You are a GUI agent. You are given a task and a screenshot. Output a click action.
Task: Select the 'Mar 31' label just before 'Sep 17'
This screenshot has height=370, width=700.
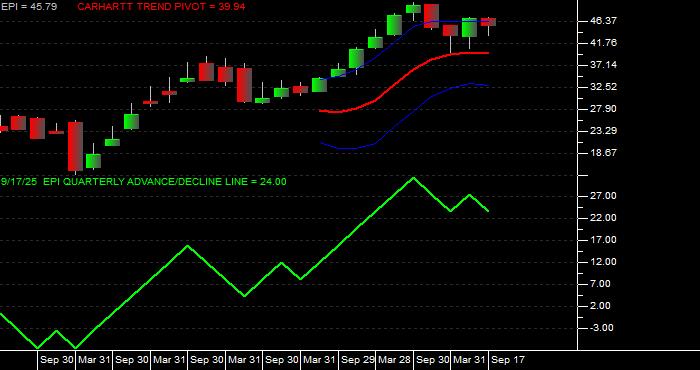470,360
